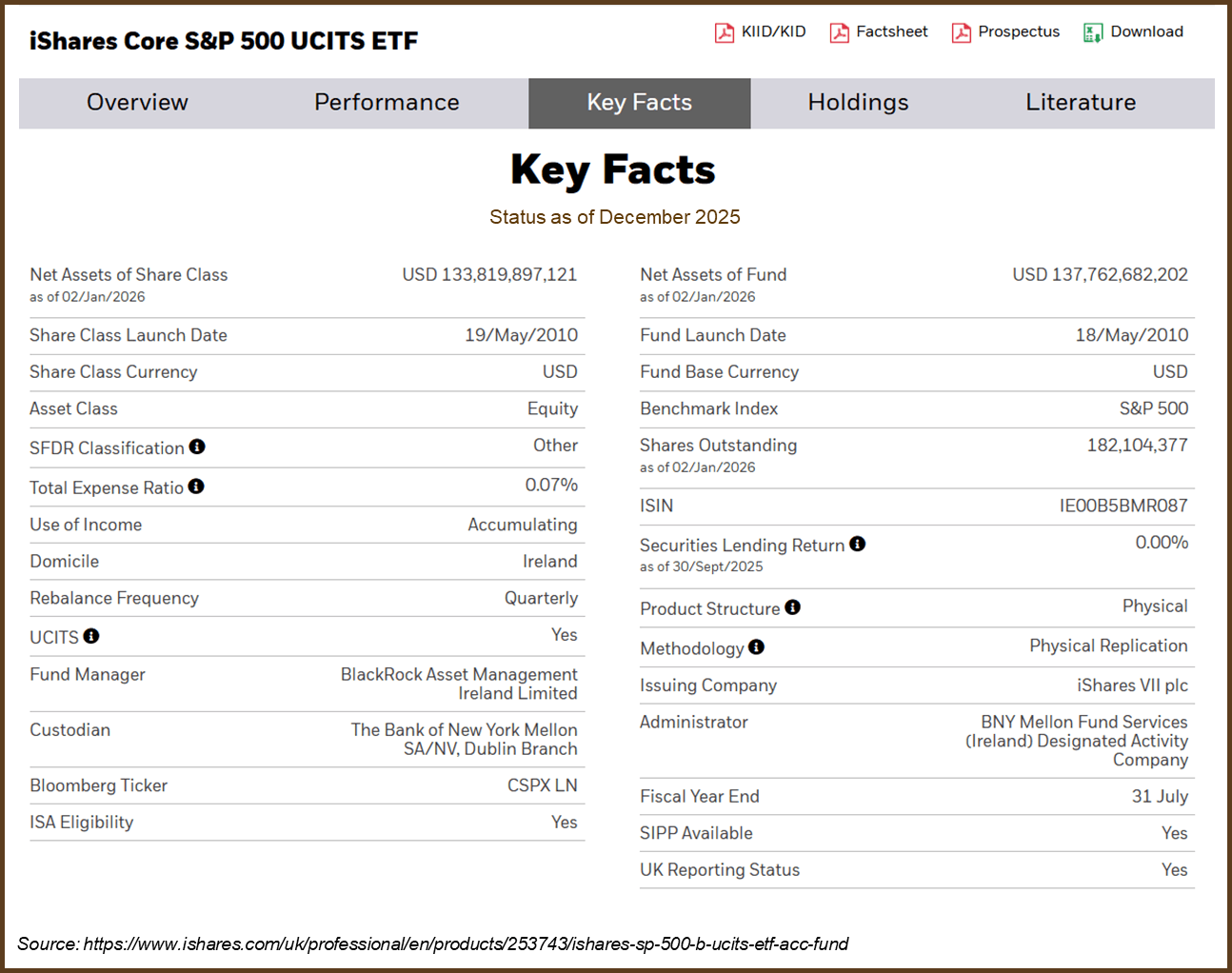Click the Key Facts heading
Image resolution: width=1232 pixels, height=973 pixels.
[x=613, y=170]
